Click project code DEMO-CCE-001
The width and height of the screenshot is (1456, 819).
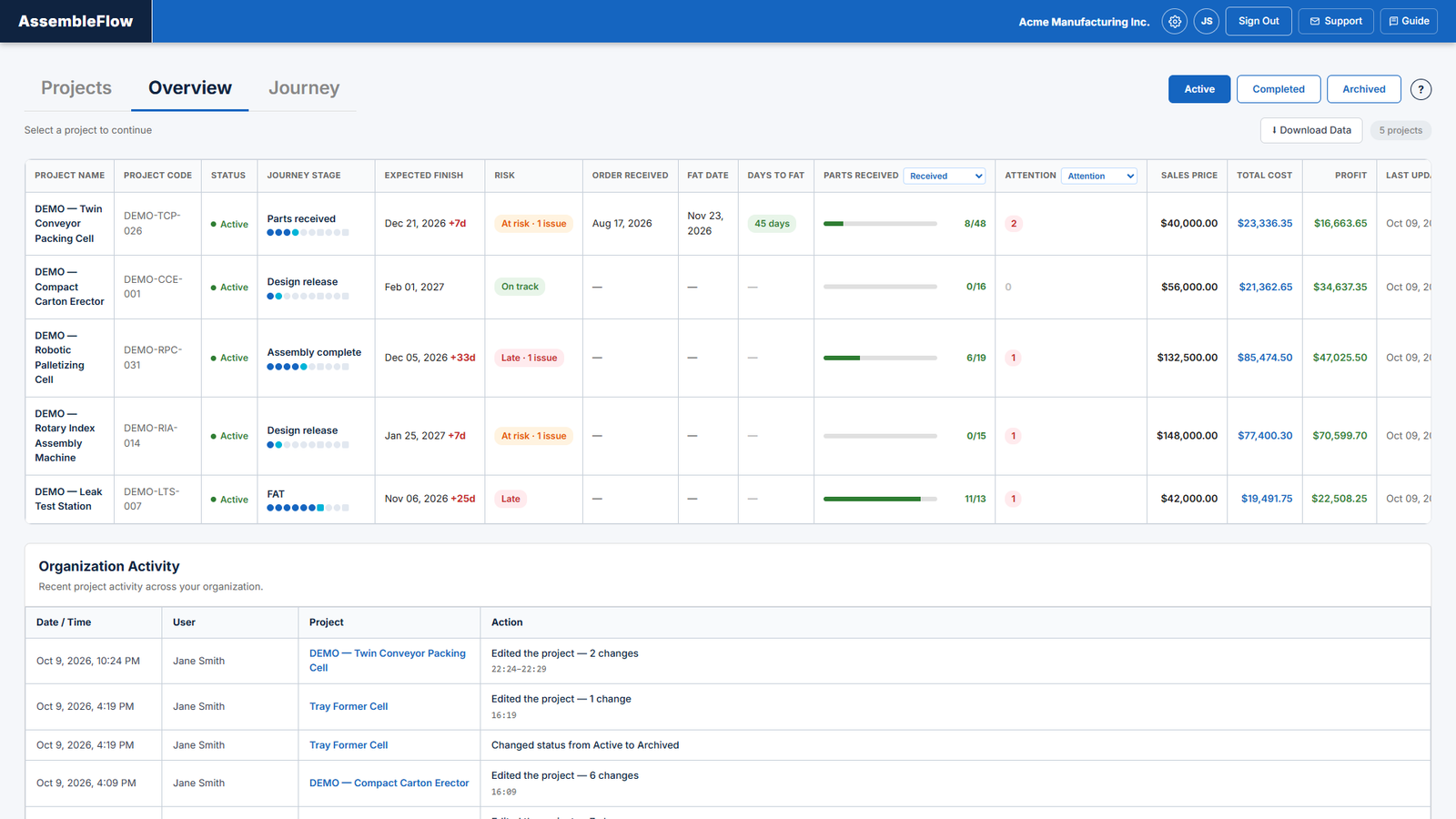click(153, 287)
